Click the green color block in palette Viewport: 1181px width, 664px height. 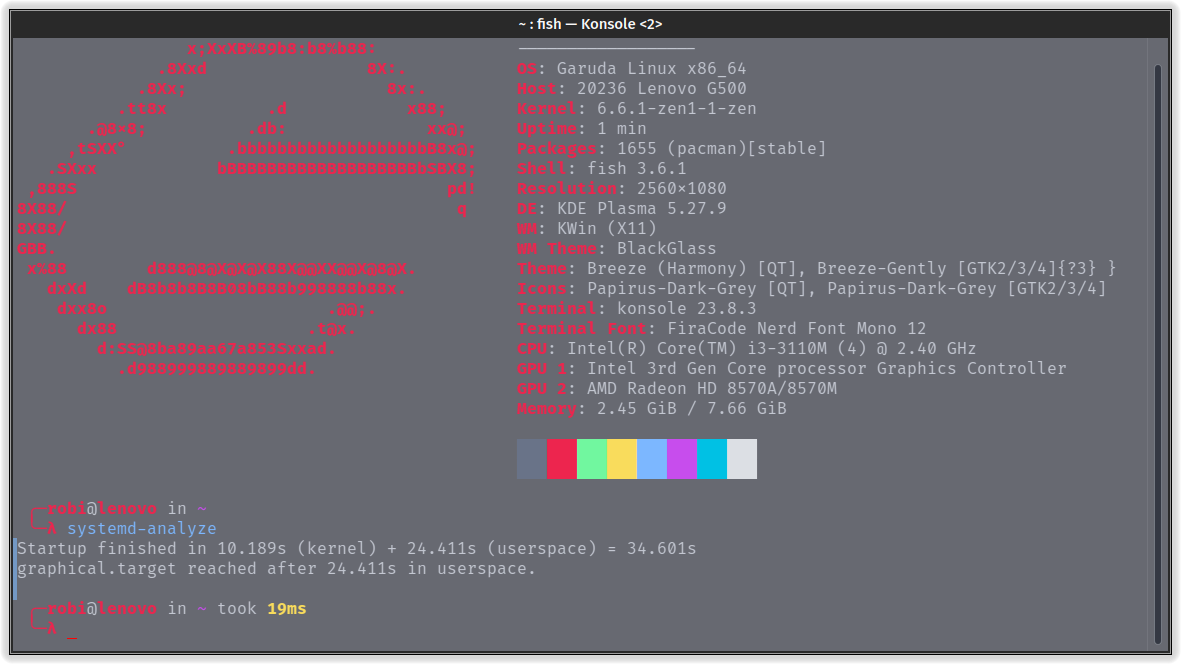point(592,459)
